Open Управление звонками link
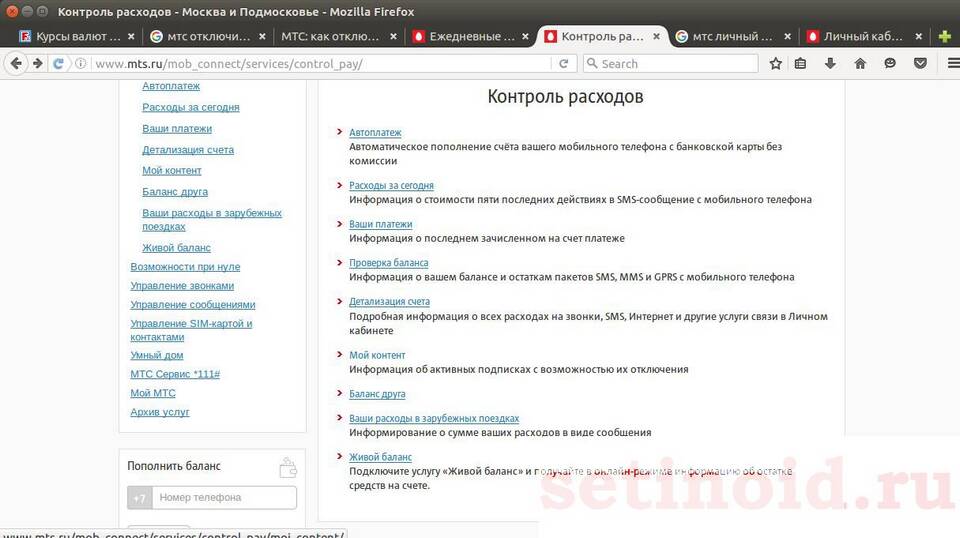Image resolution: width=960 pixels, height=538 pixels. point(182,286)
